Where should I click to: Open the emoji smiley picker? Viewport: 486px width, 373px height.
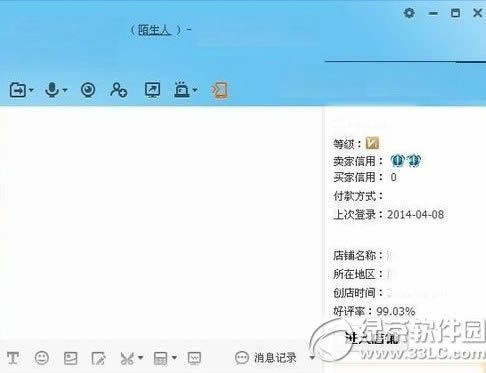(x=42, y=358)
